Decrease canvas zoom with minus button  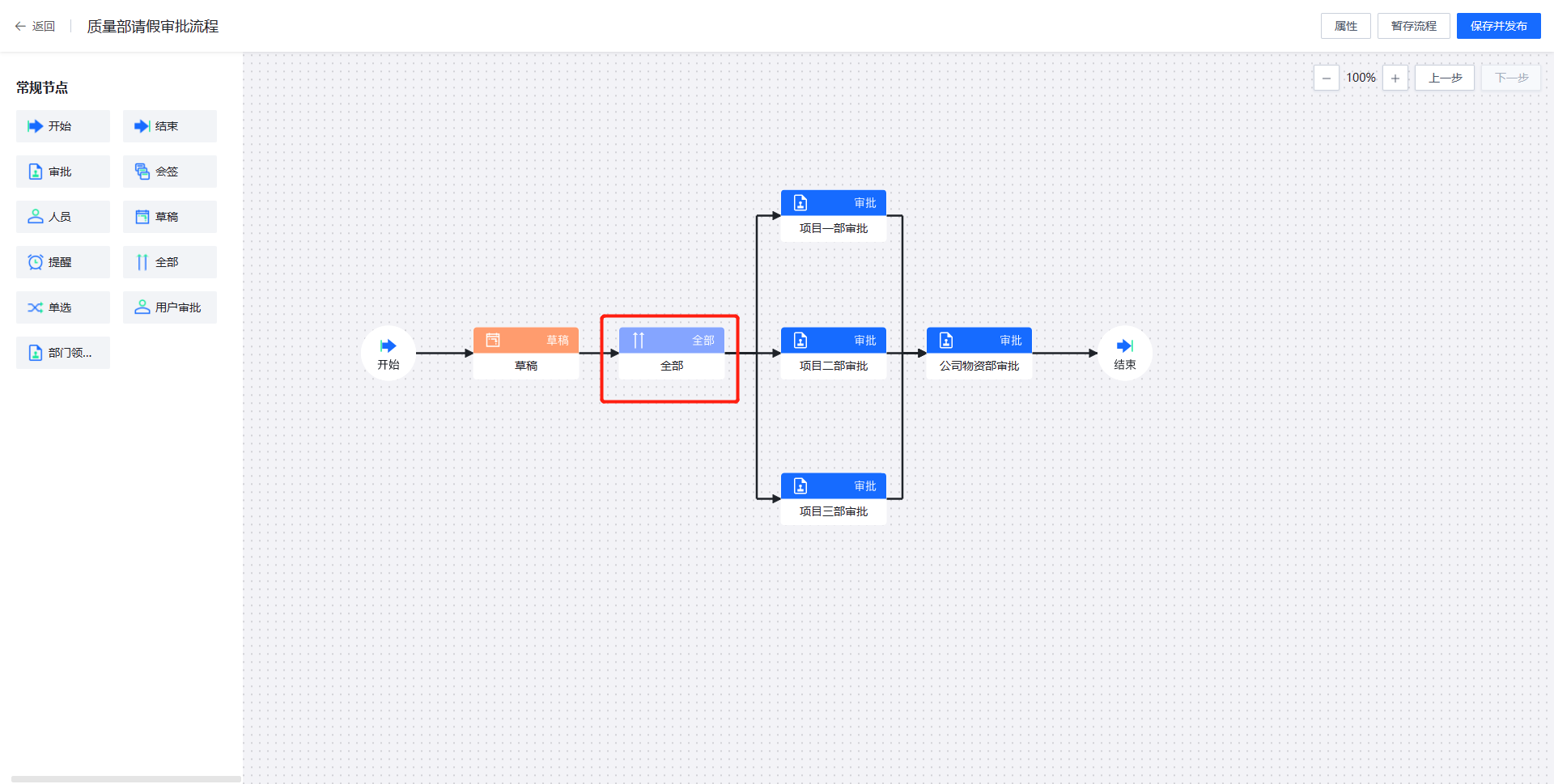(x=1326, y=78)
